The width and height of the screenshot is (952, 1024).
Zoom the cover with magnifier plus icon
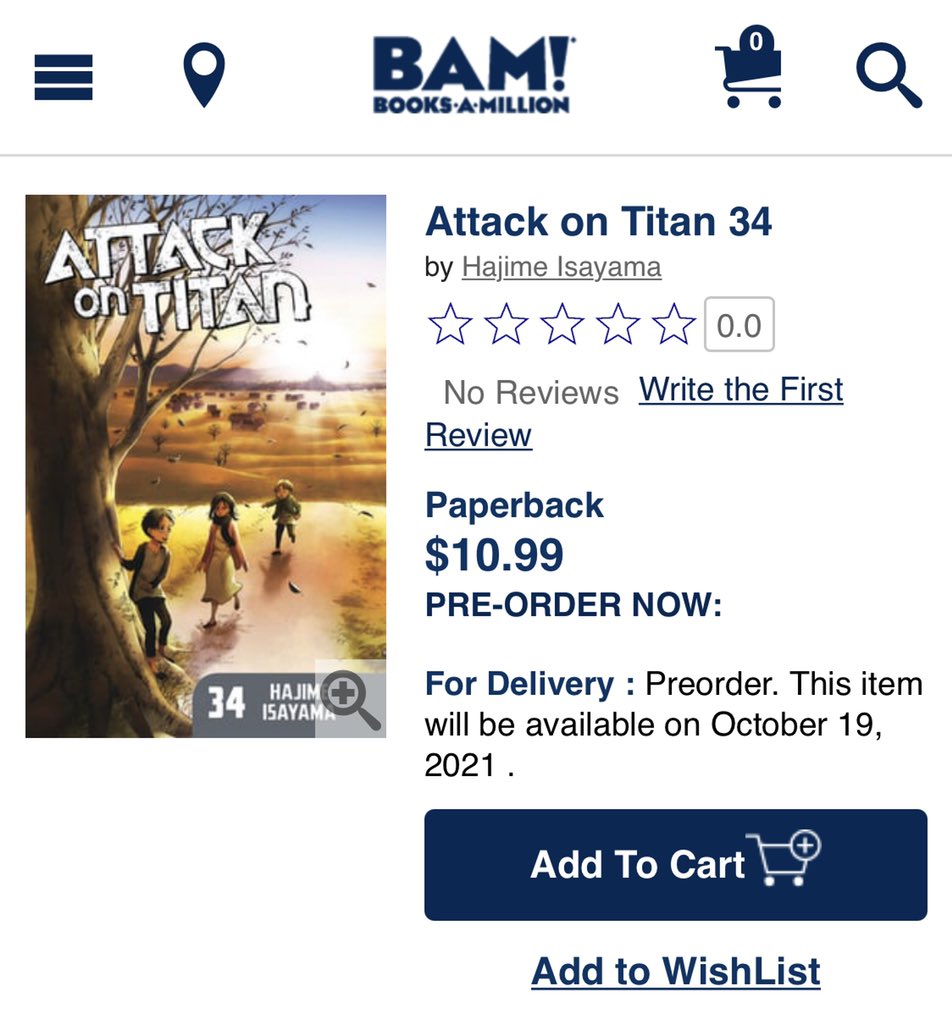click(351, 699)
